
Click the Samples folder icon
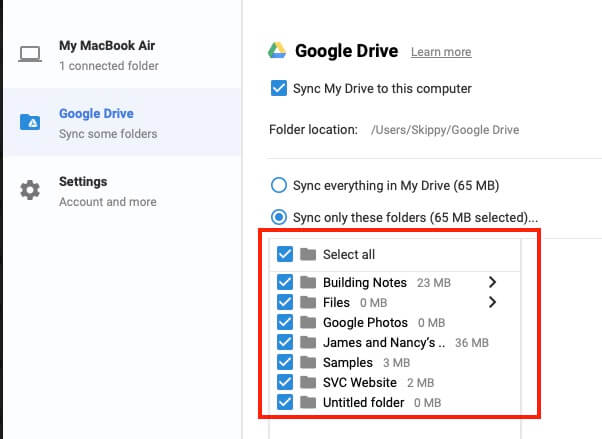[308, 362]
